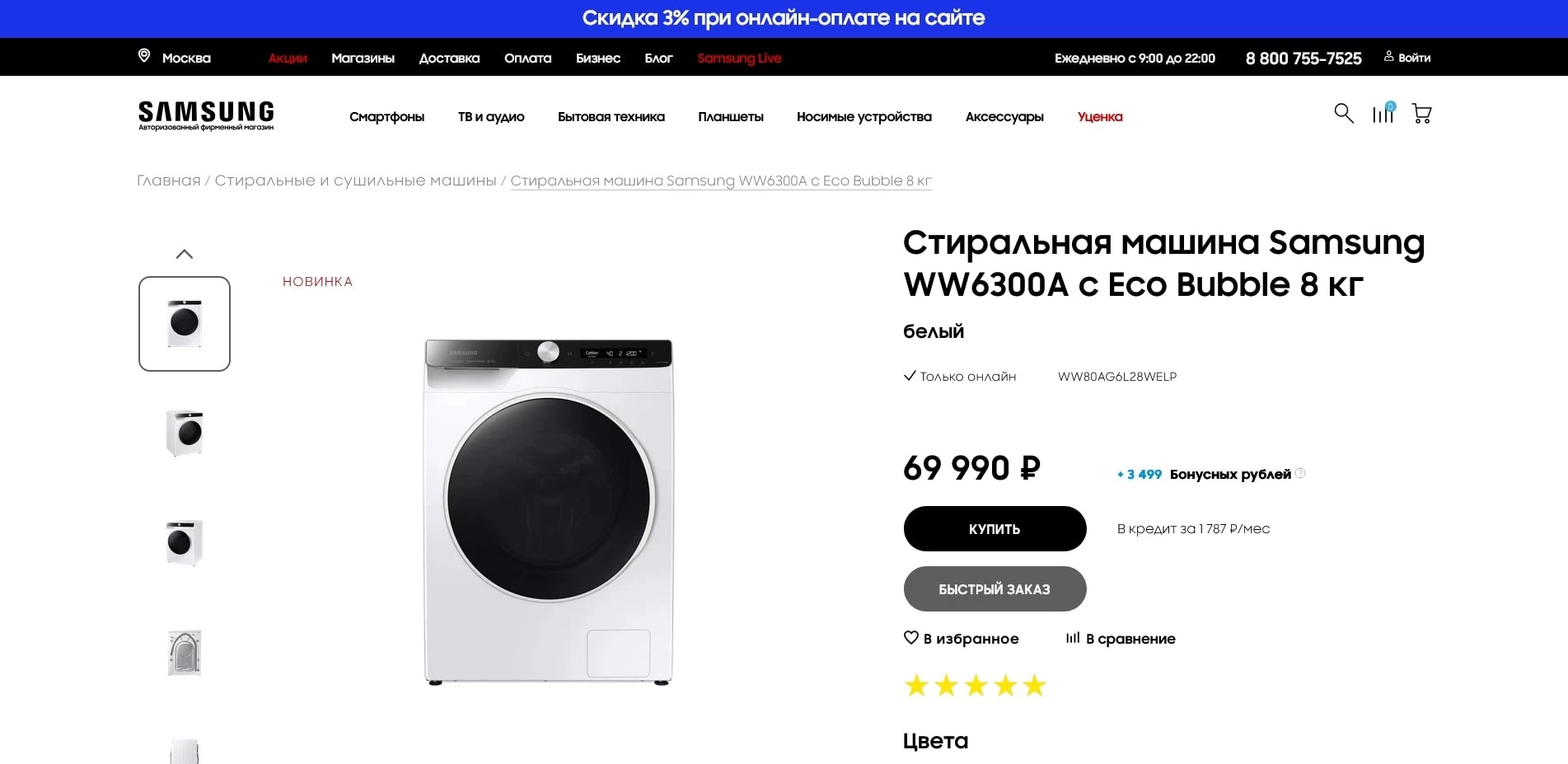This screenshot has height=764, width=1568.
Task: Open the site search magnifier icon
Action: pos(1343,115)
